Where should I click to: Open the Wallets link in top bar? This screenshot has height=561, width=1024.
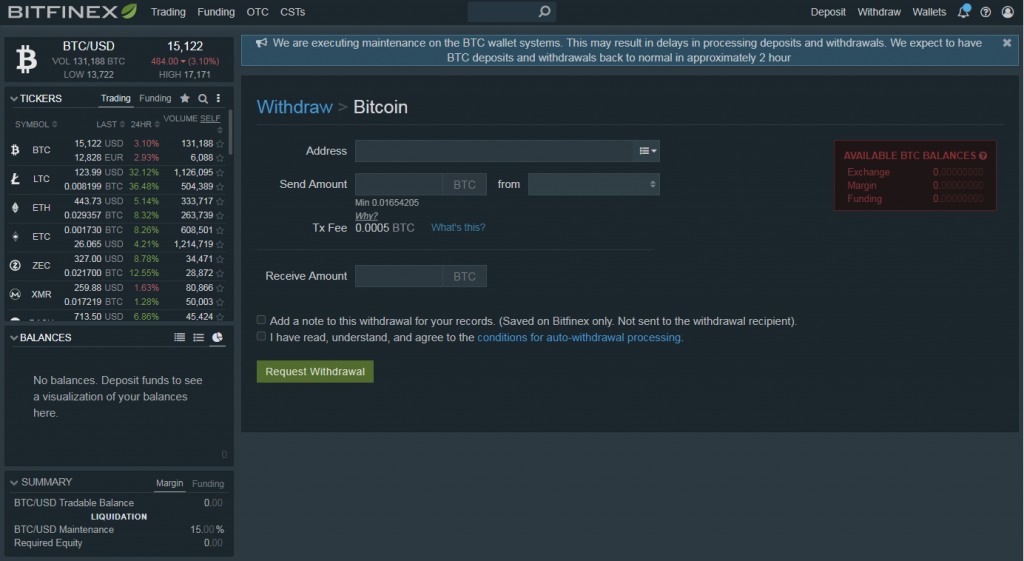click(929, 12)
